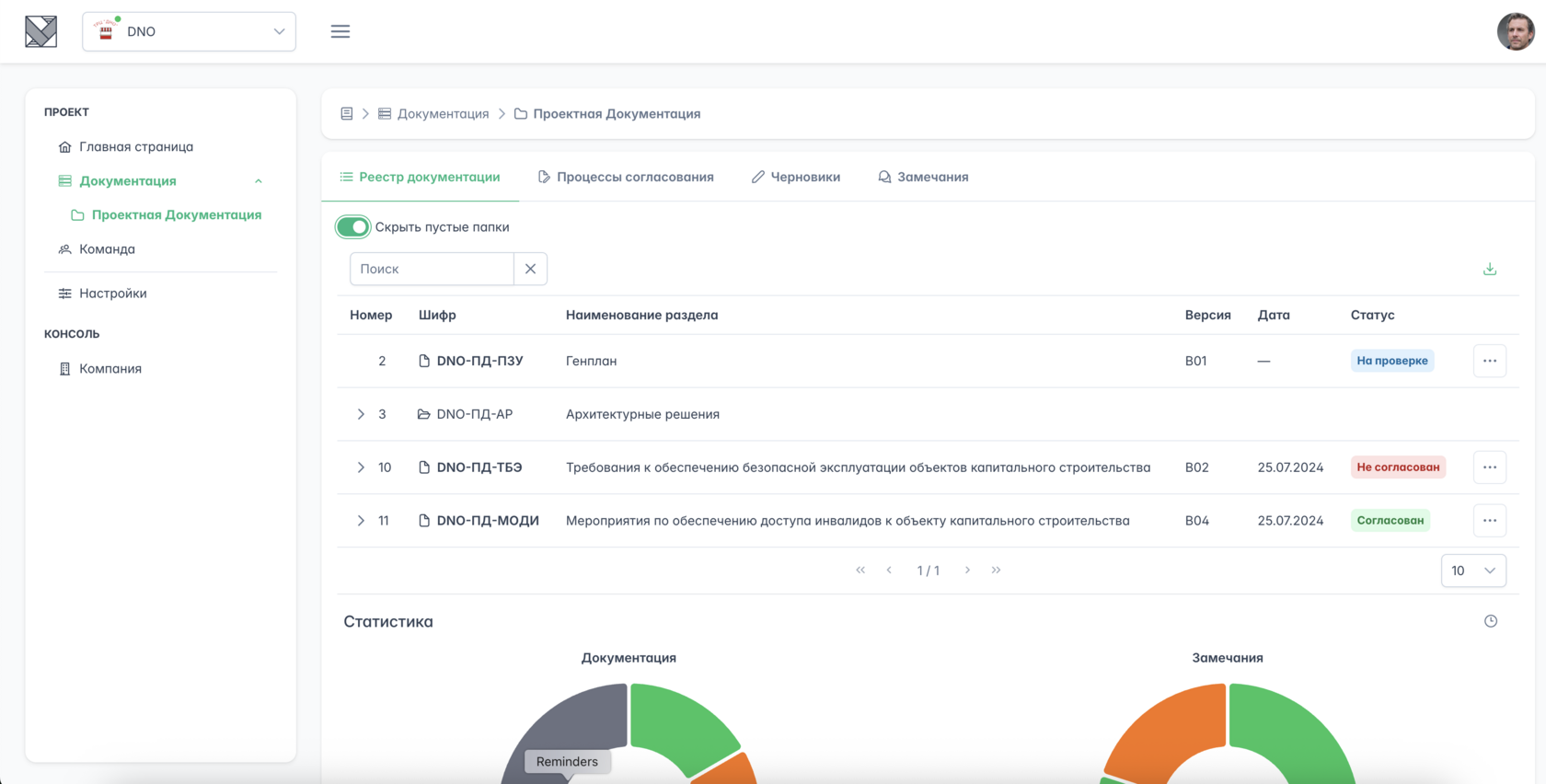Click the Согласован status badge
This screenshot has height=784, width=1546.
1390,521
